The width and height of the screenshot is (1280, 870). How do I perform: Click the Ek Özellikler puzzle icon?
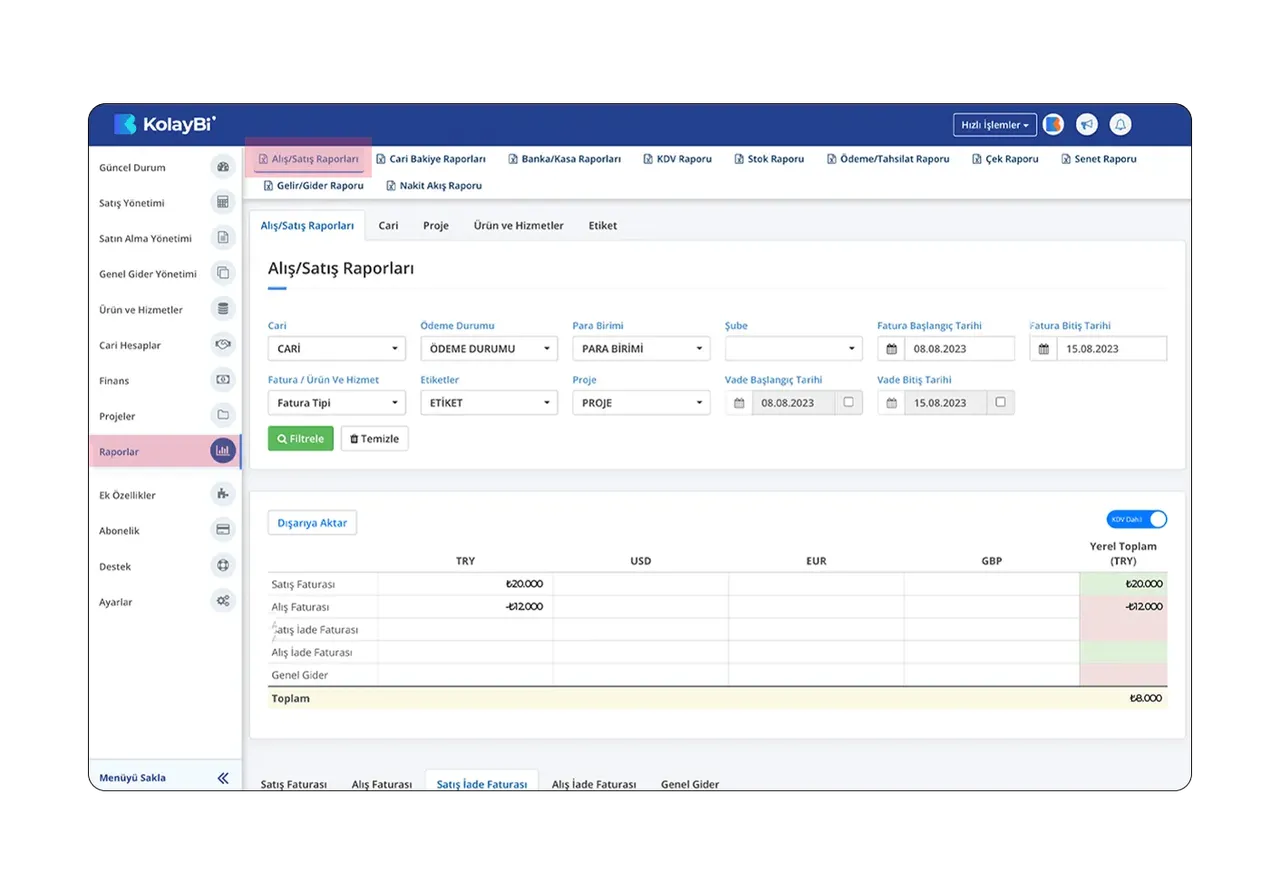point(223,494)
